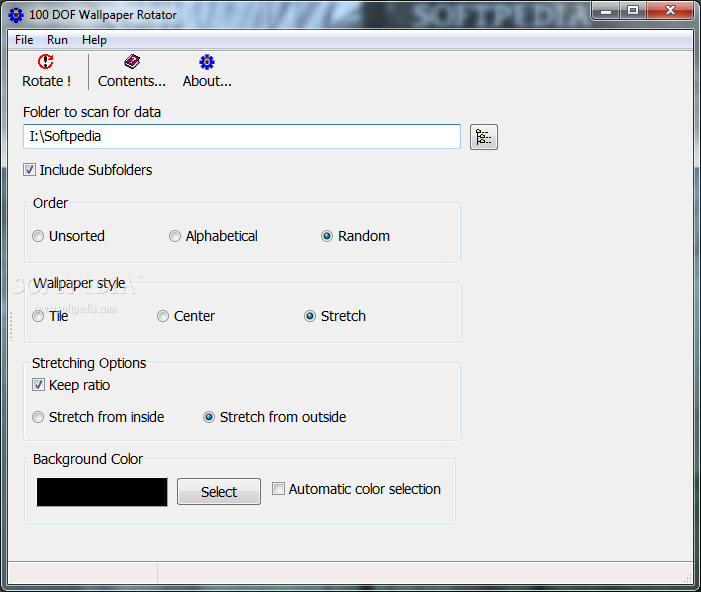This screenshot has width=701, height=592.
Task: Open the Run menu
Action: (57, 40)
